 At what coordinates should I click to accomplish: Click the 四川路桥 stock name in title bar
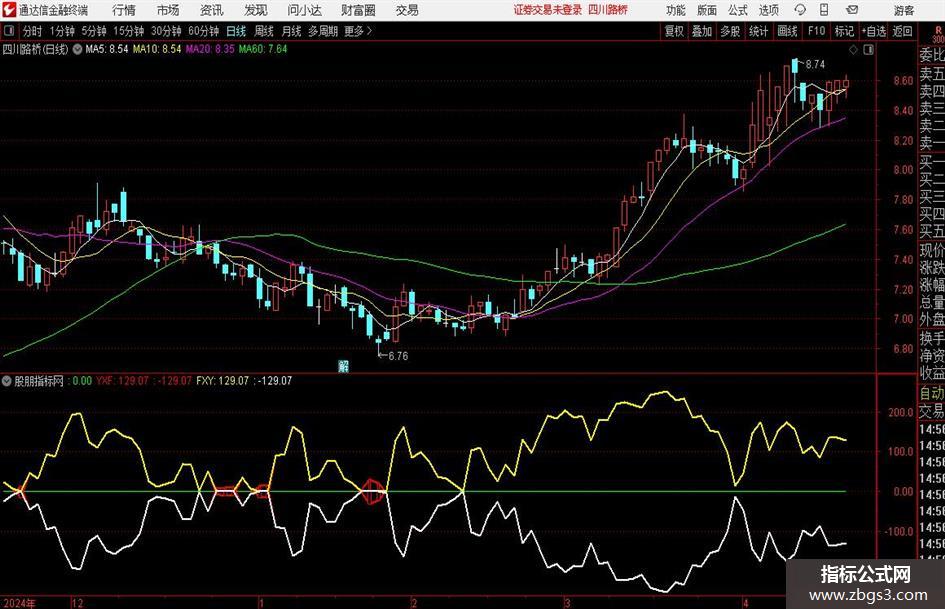point(608,10)
